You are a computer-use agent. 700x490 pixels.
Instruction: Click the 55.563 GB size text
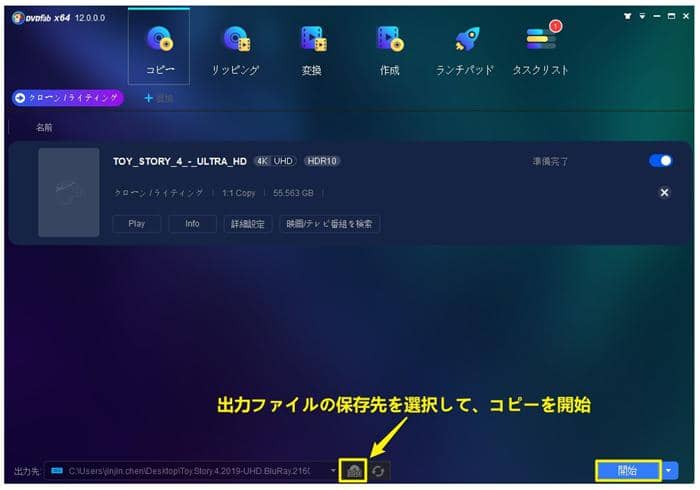pyautogui.click(x=293, y=193)
